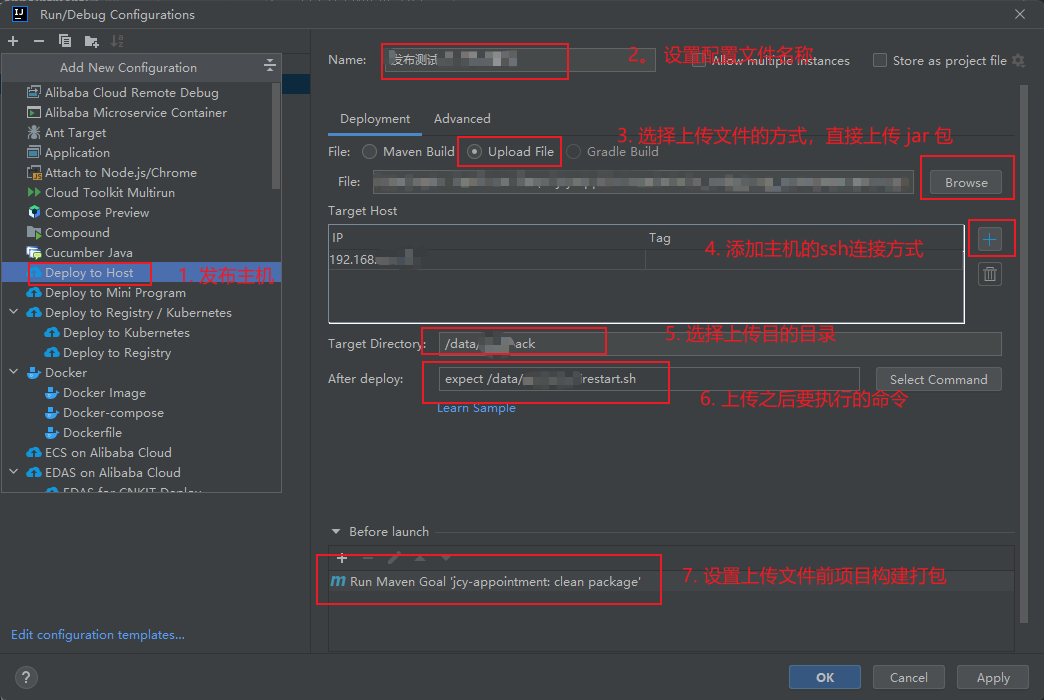Click the Deploy to Kubernetes icon
This screenshot has width=1044, height=700.
[52, 332]
